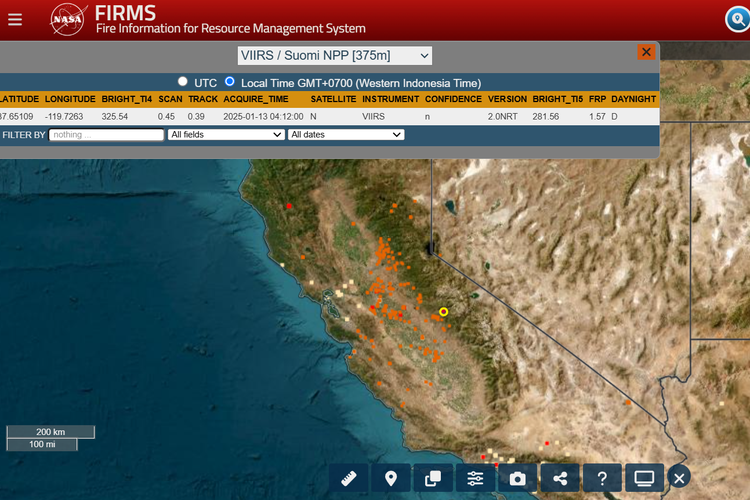The width and height of the screenshot is (750, 500).
Task: Click the share icon
Action: coord(559,478)
